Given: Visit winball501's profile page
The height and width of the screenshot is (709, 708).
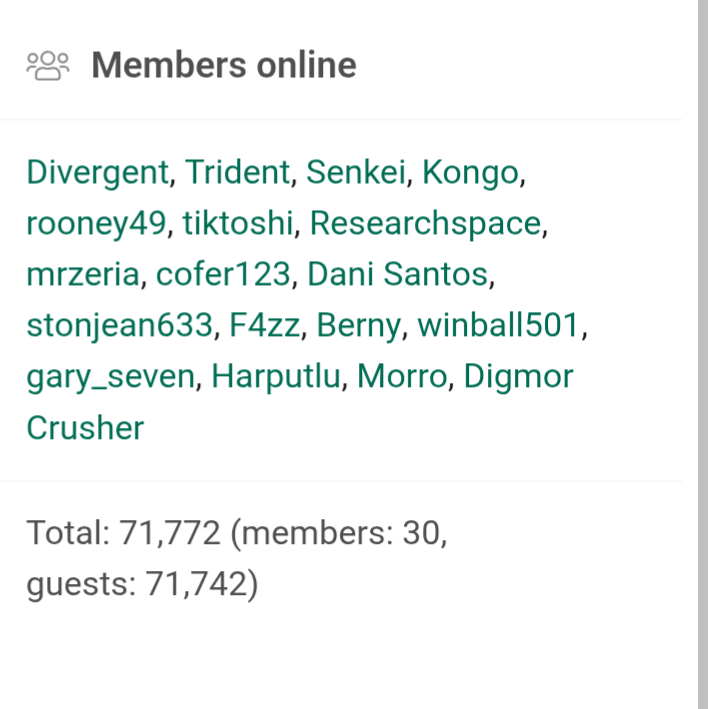Looking at the screenshot, I should coord(498,325).
